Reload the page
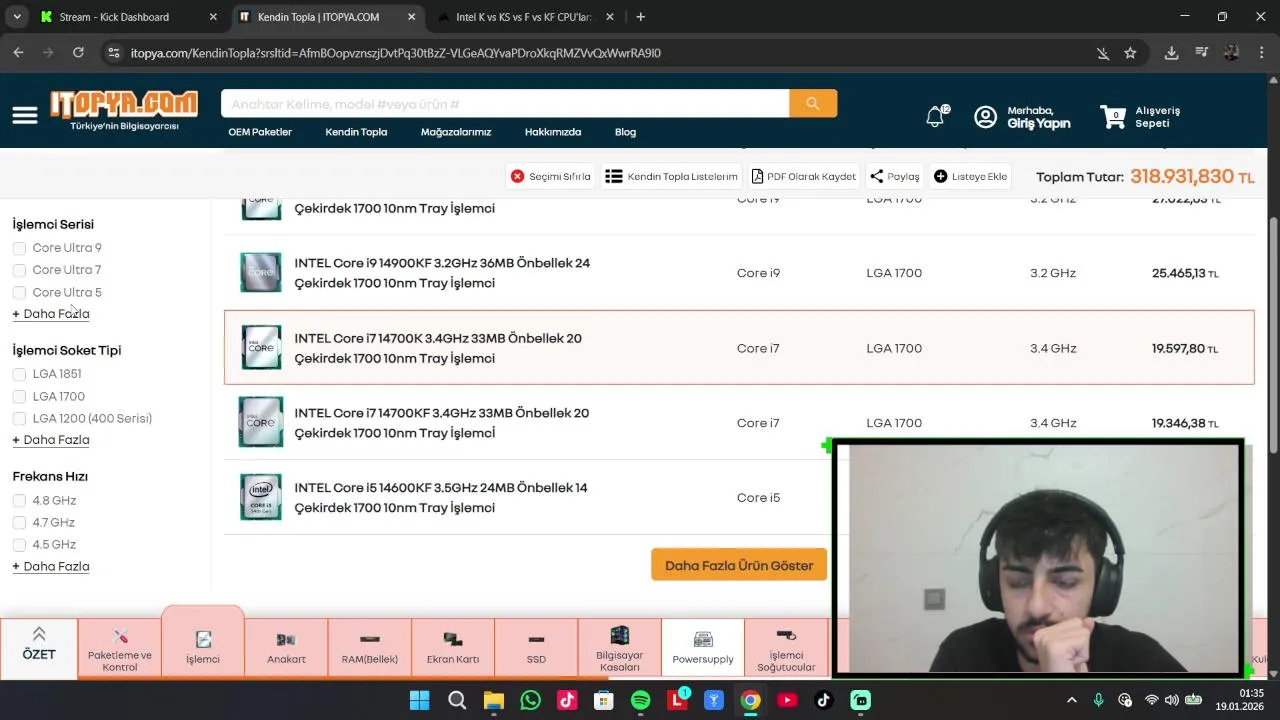Image resolution: width=1280 pixels, height=720 pixels. point(78,53)
